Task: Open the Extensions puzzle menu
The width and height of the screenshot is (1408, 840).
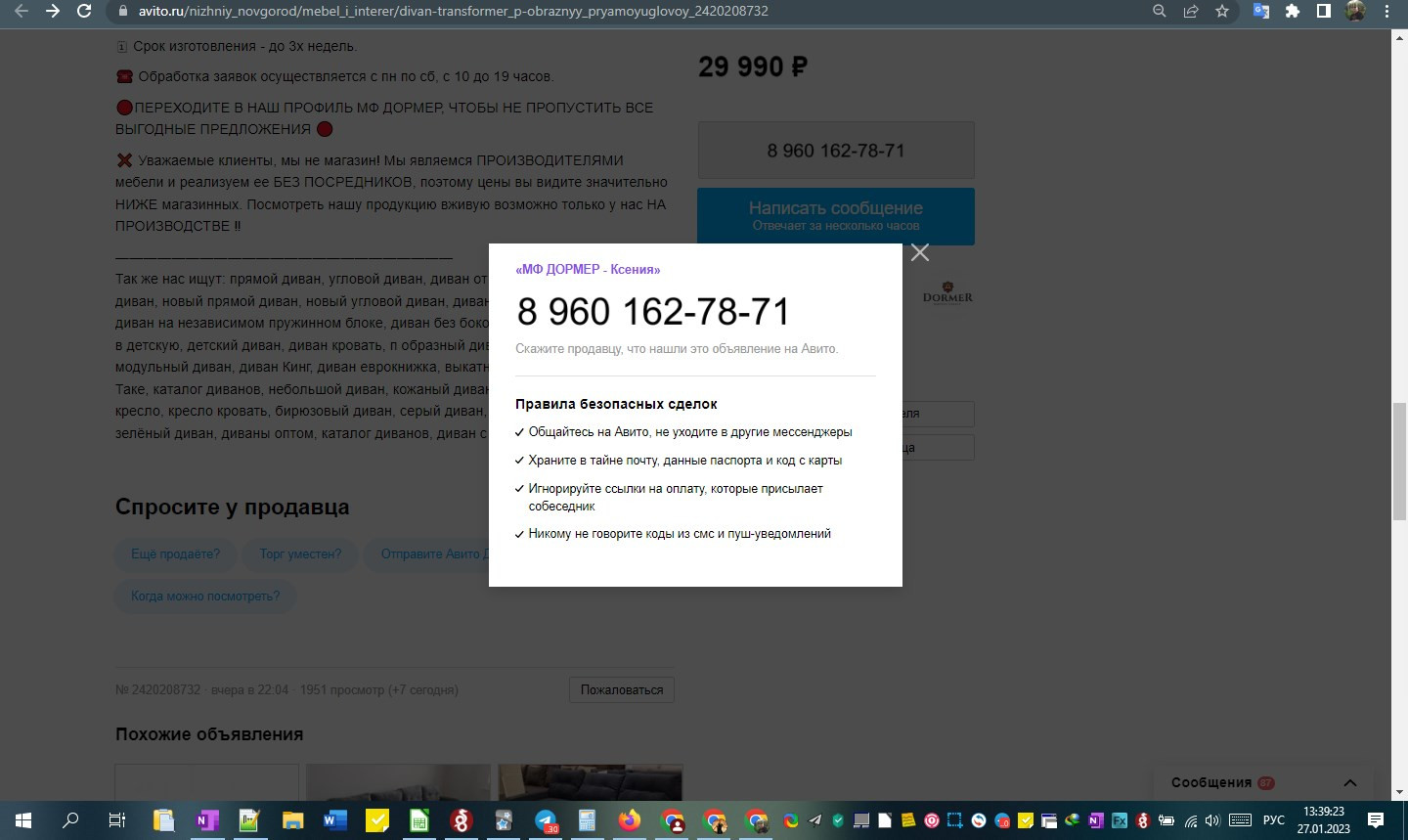Action: [1293, 11]
